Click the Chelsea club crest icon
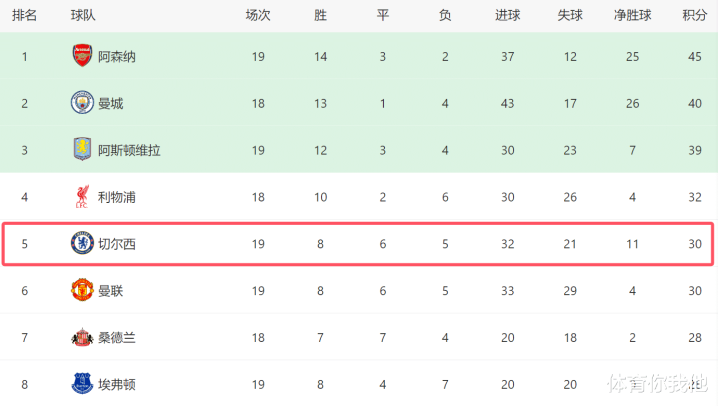Screen dimensions: 718x406 [x=82, y=244]
